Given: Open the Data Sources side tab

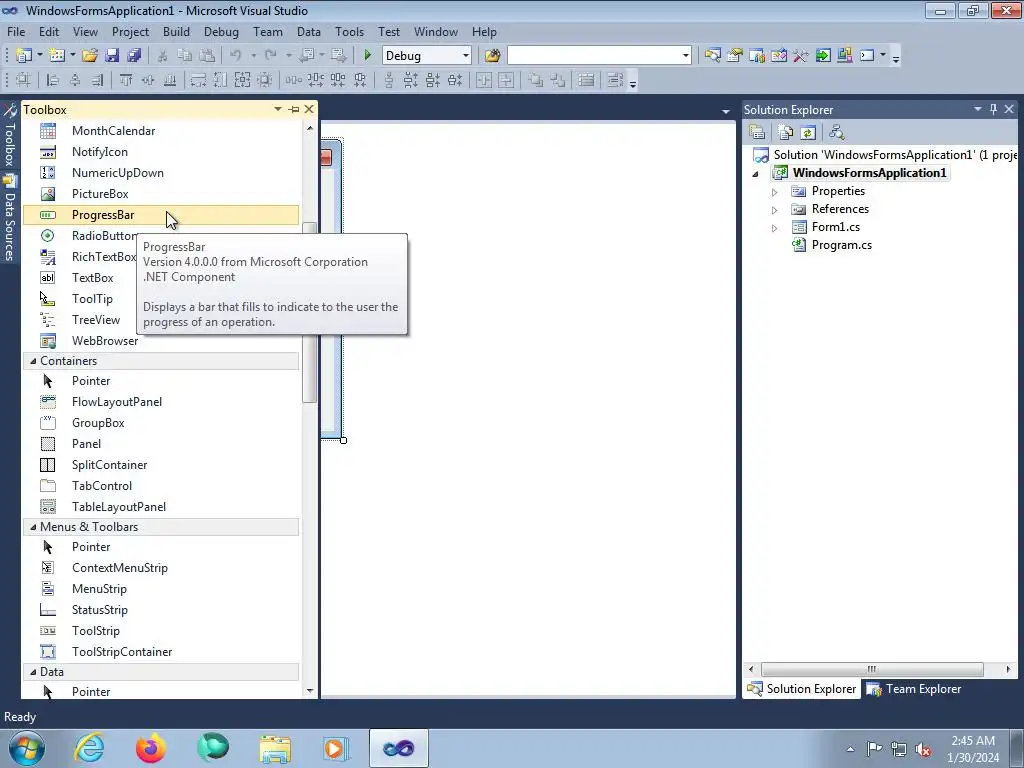Looking at the screenshot, I should (x=9, y=219).
